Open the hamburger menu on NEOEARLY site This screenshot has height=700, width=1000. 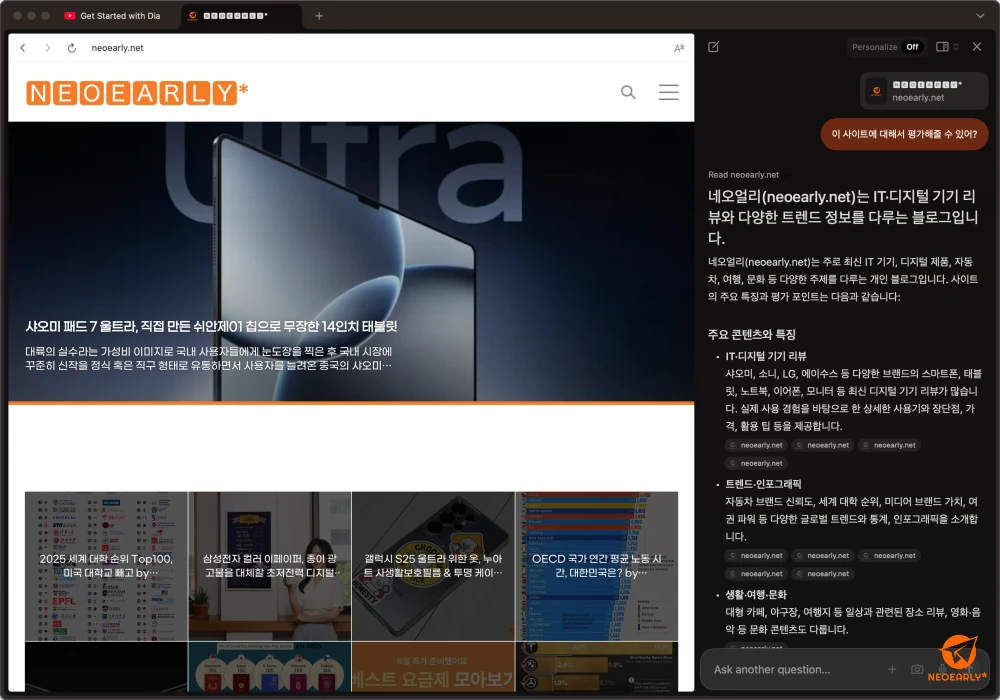[x=668, y=92]
